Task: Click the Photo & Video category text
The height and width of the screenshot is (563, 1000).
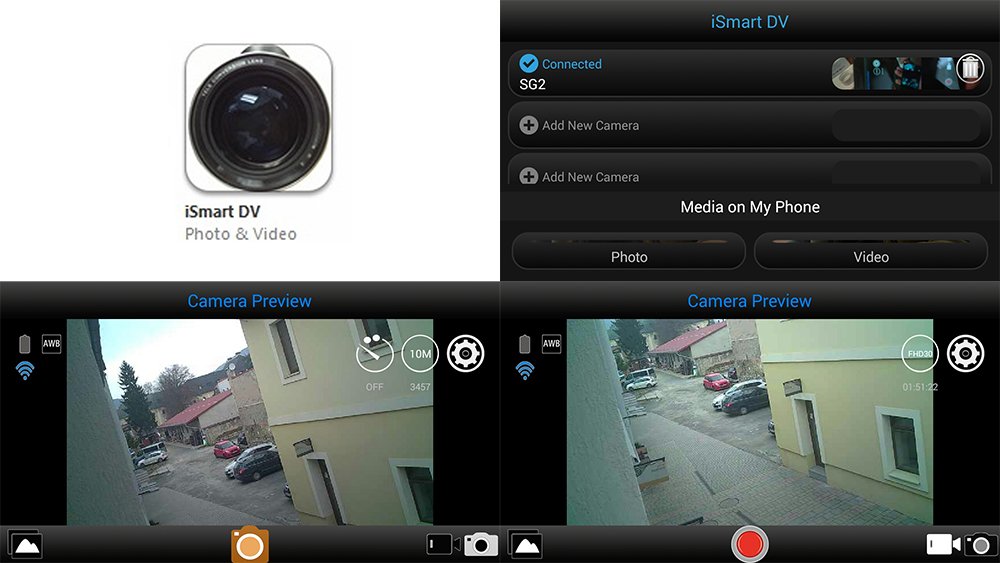Action: tap(240, 234)
